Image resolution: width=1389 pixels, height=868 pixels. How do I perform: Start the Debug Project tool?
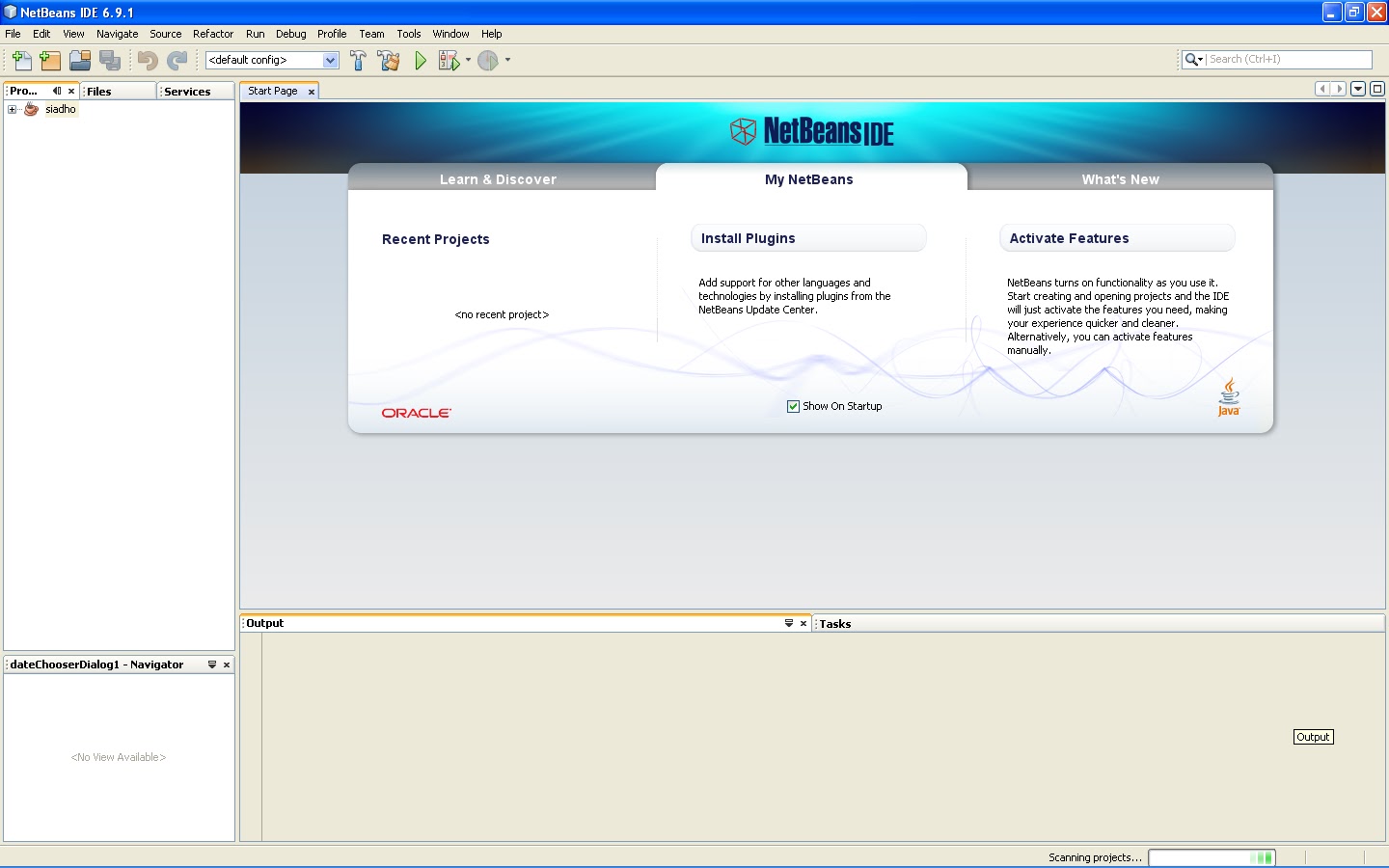pos(448,60)
